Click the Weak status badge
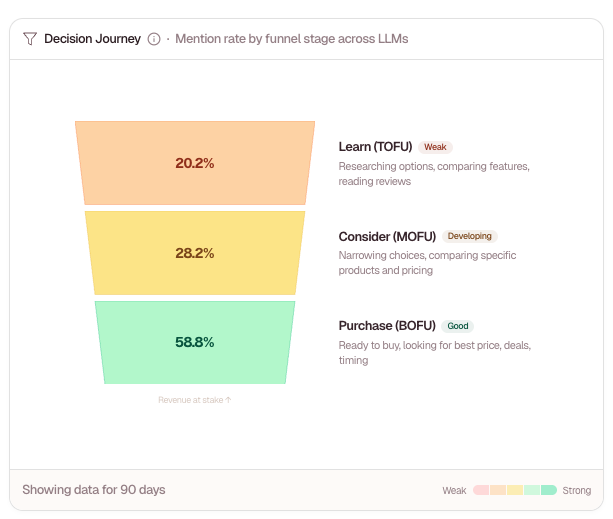 [x=435, y=147]
